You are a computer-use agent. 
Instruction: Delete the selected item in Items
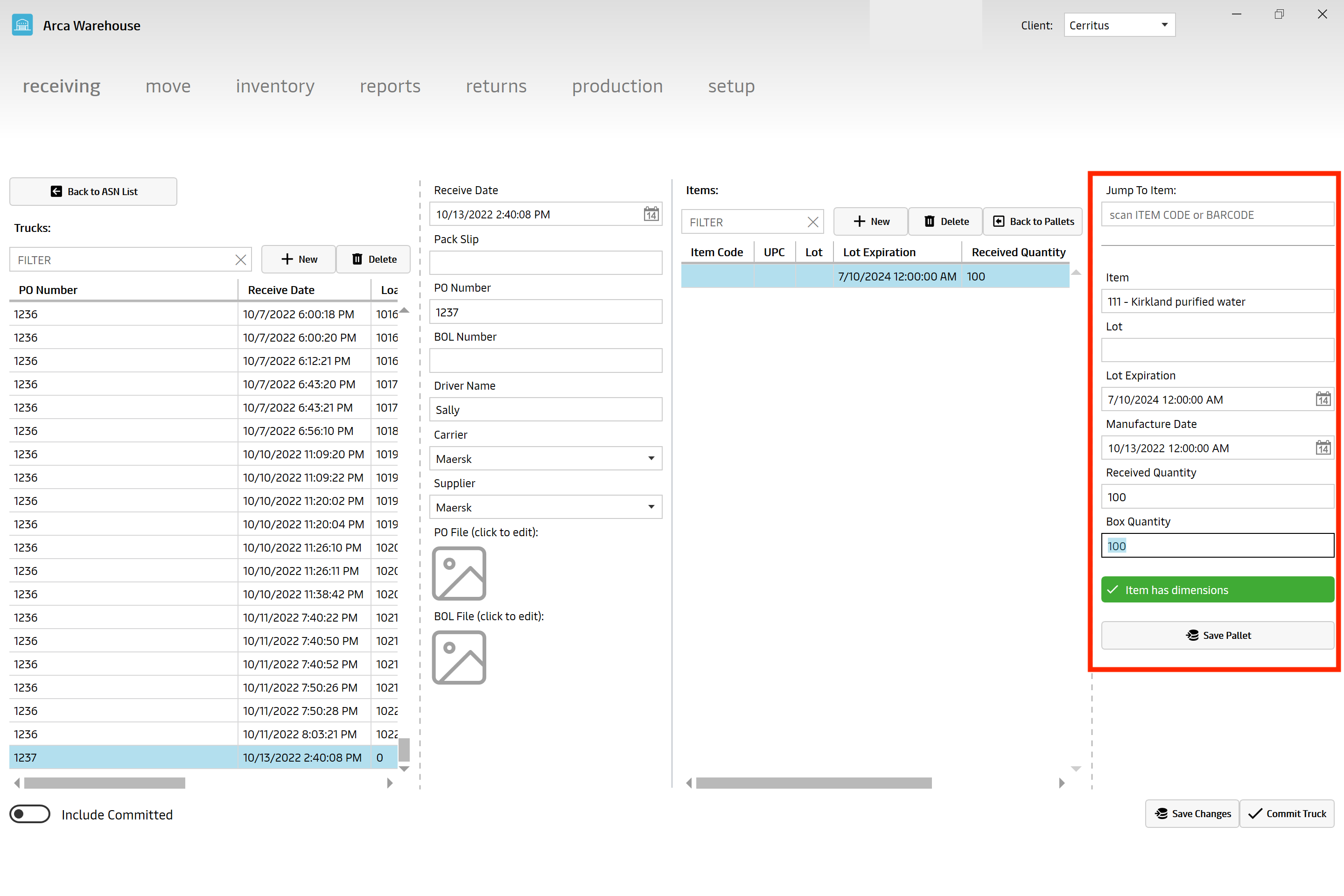pyautogui.click(x=946, y=222)
